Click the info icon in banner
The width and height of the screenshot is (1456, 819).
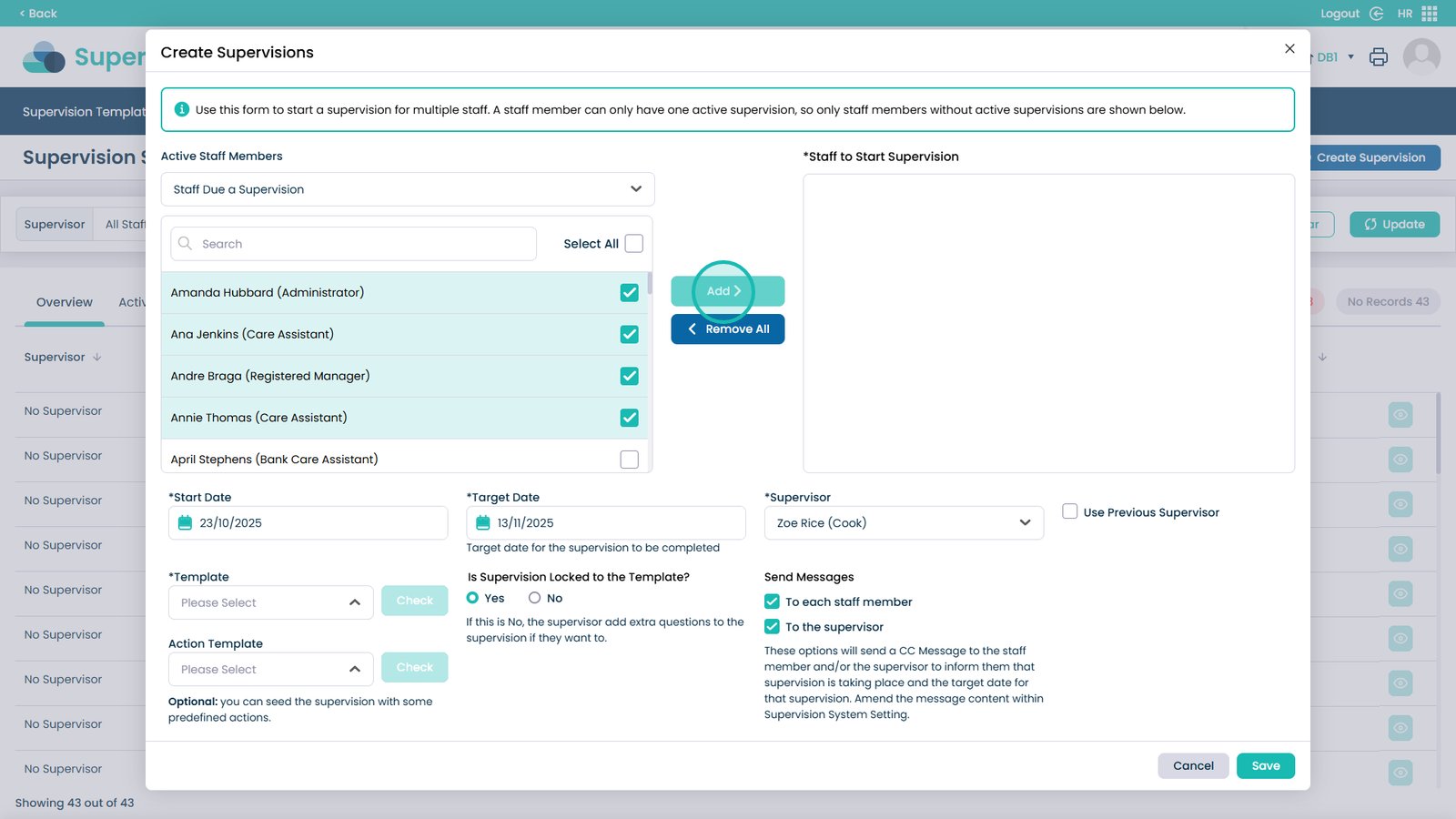point(182,109)
